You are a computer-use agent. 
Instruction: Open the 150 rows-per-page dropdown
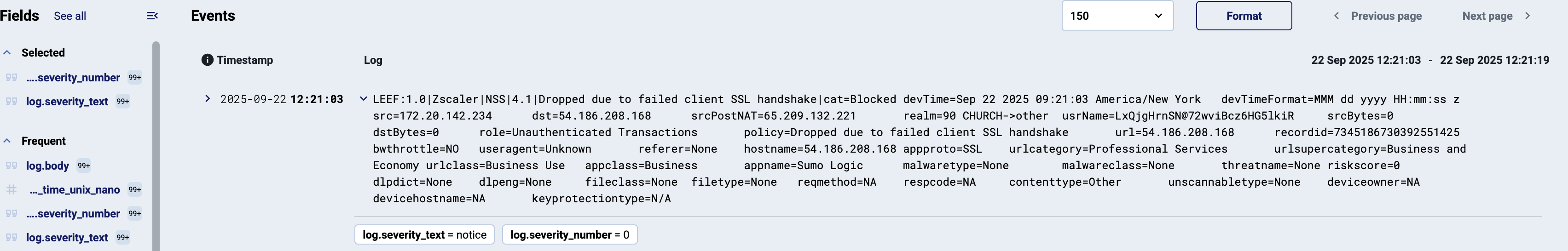pyautogui.click(x=1117, y=16)
